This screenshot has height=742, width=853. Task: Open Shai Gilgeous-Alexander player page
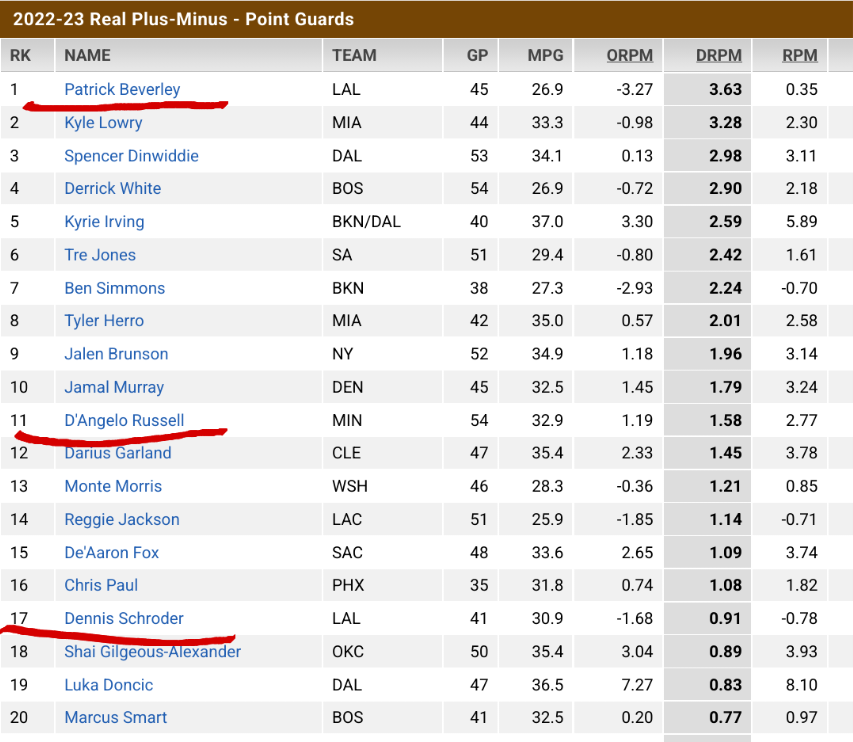(x=152, y=651)
